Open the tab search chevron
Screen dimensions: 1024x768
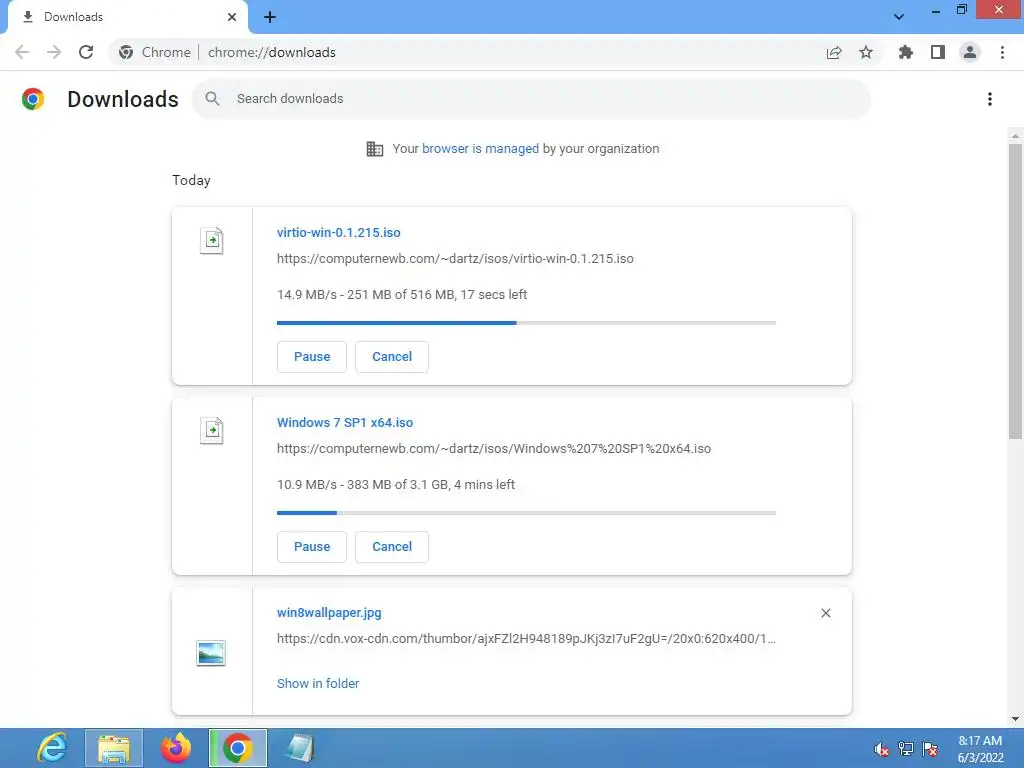[x=899, y=16]
